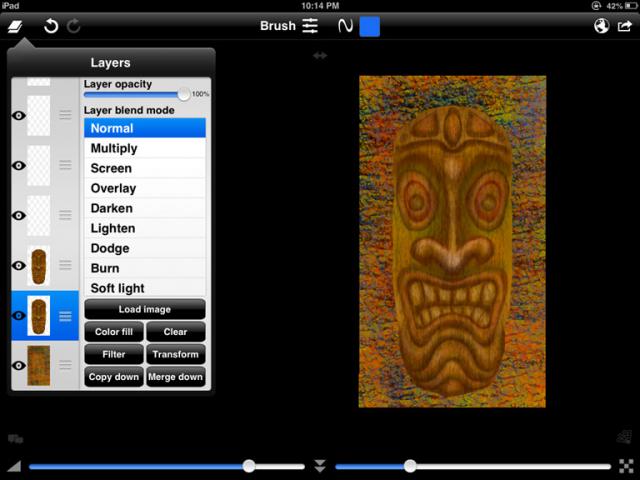Click the Merge down button

(x=176, y=377)
